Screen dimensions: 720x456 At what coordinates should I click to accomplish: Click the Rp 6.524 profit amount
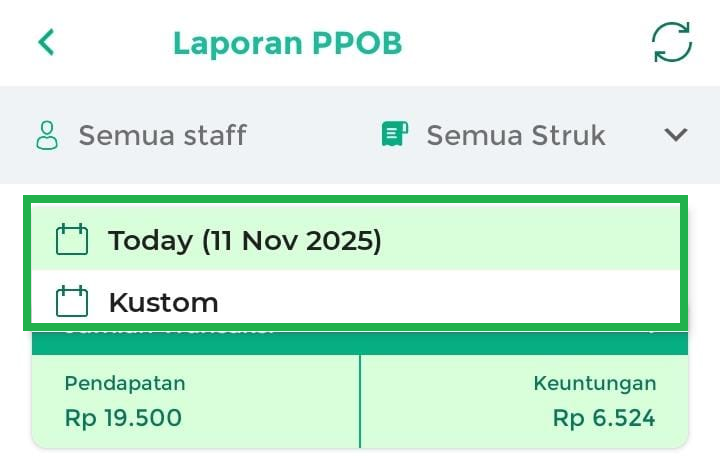[x=604, y=417]
